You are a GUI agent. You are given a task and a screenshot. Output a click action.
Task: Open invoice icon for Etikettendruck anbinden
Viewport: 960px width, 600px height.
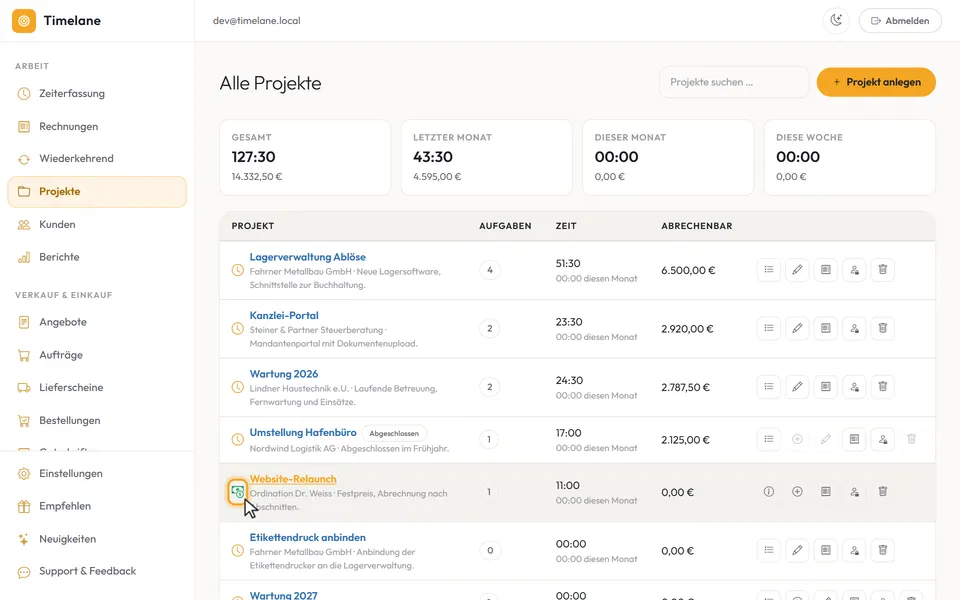[x=826, y=550]
